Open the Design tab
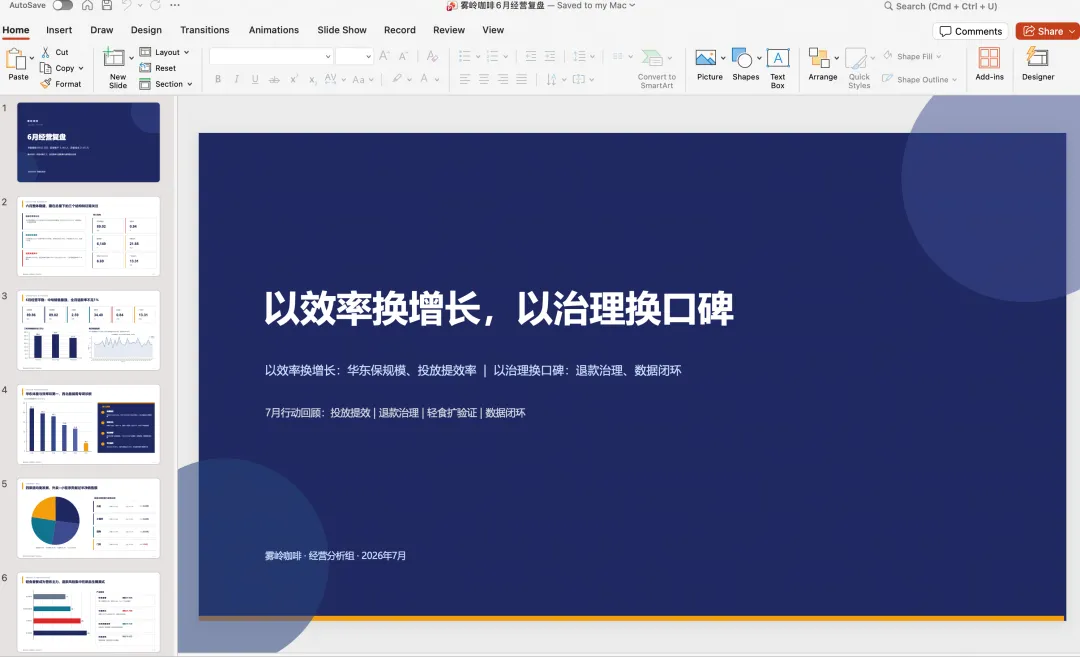Image resolution: width=1080 pixels, height=657 pixels. [146, 30]
